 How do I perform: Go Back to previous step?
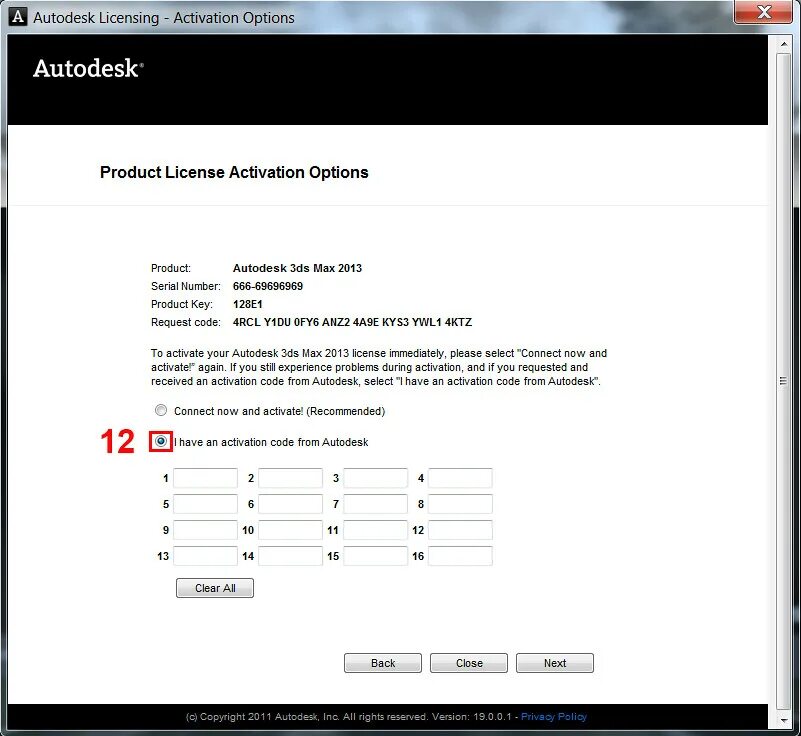383,663
